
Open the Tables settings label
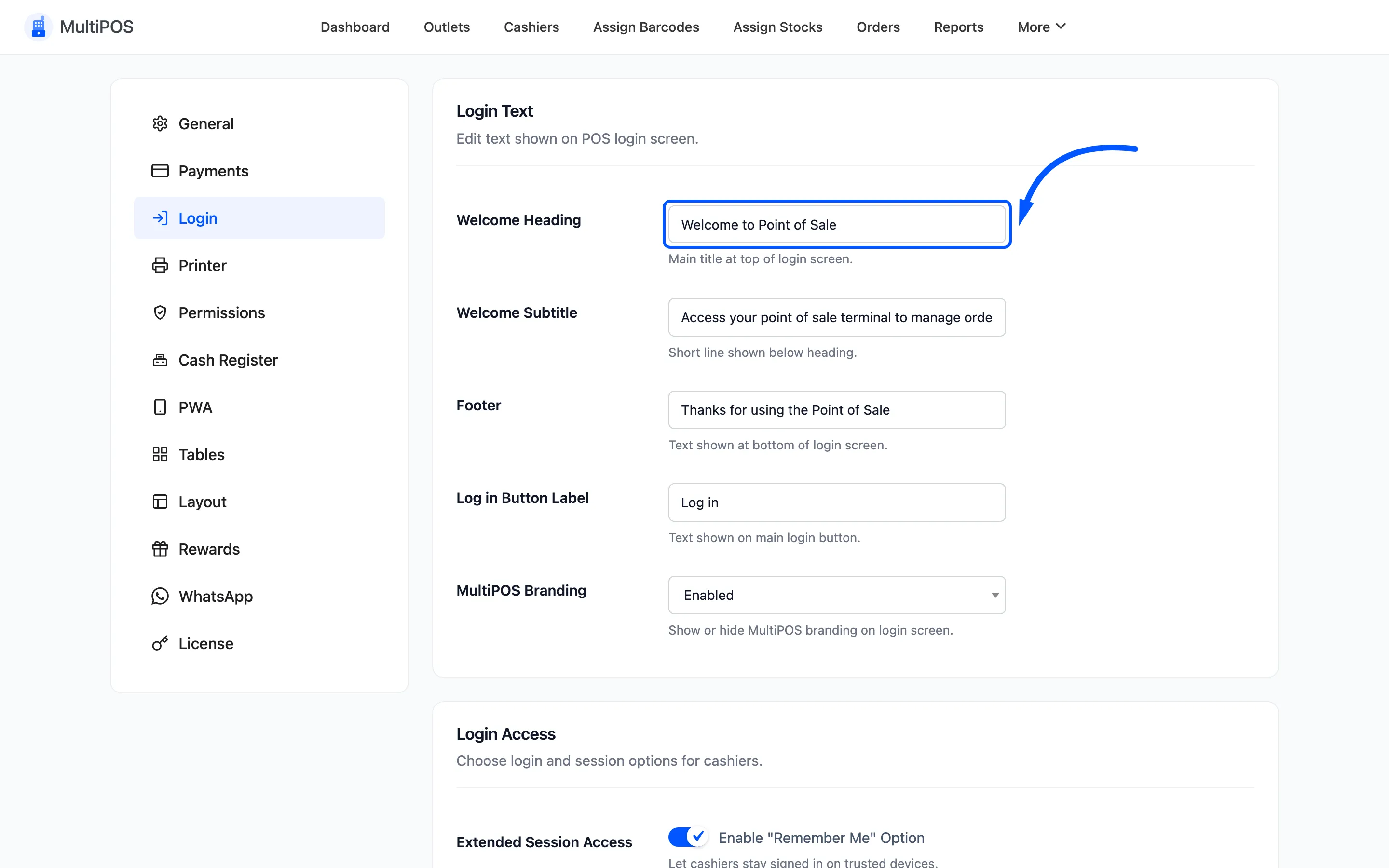(x=202, y=454)
